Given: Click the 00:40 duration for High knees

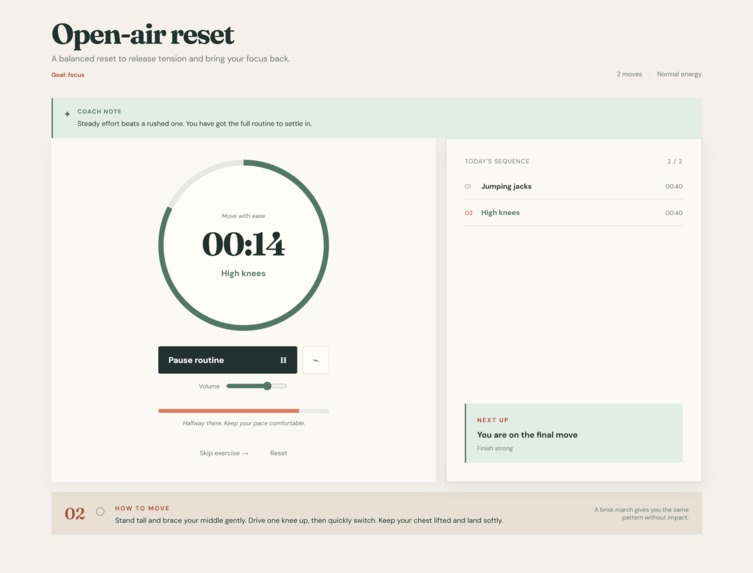Looking at the screenshot, I should pos(674,213).
